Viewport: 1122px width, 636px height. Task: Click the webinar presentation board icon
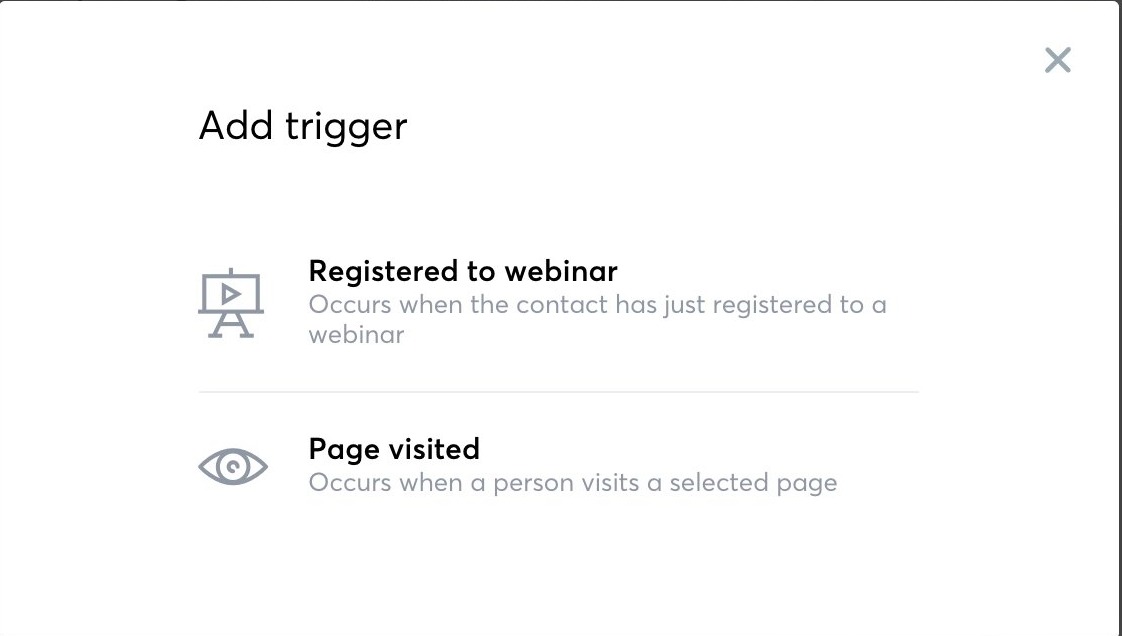pyautogui.click(x=230, y=303)
